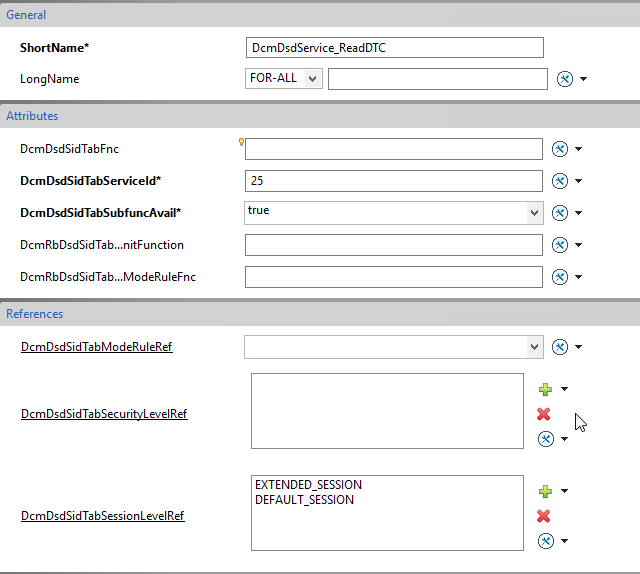Click the tool icon beside LongName field

(564, 79)
